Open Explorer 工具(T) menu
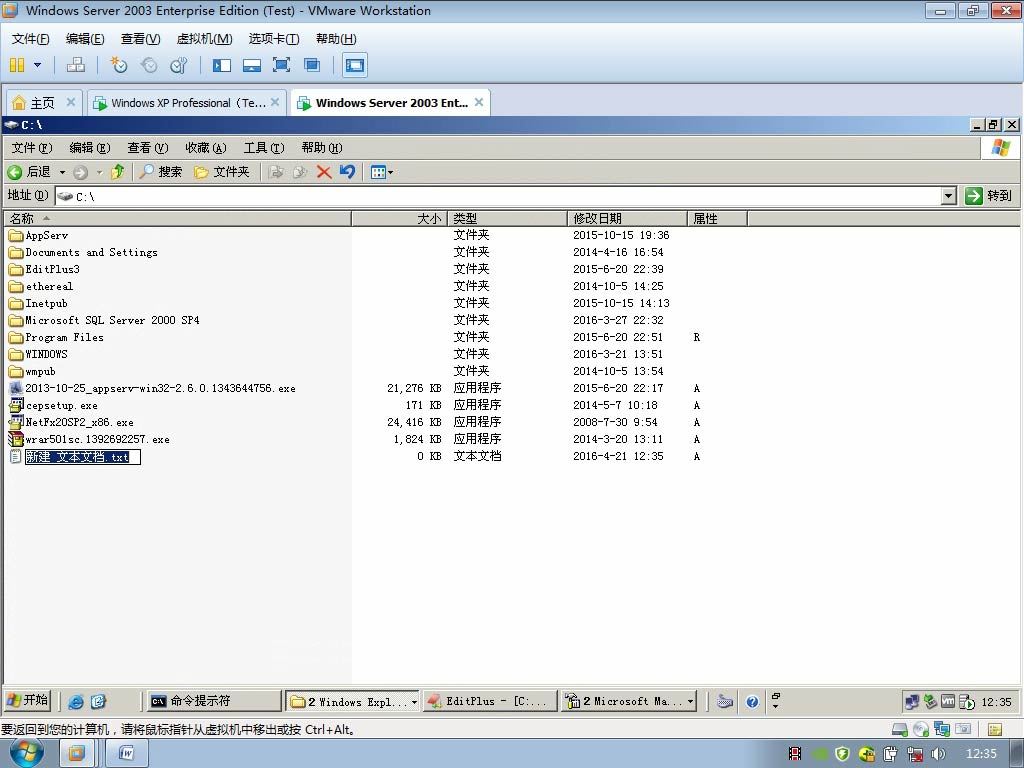 (x=264, y=148)
